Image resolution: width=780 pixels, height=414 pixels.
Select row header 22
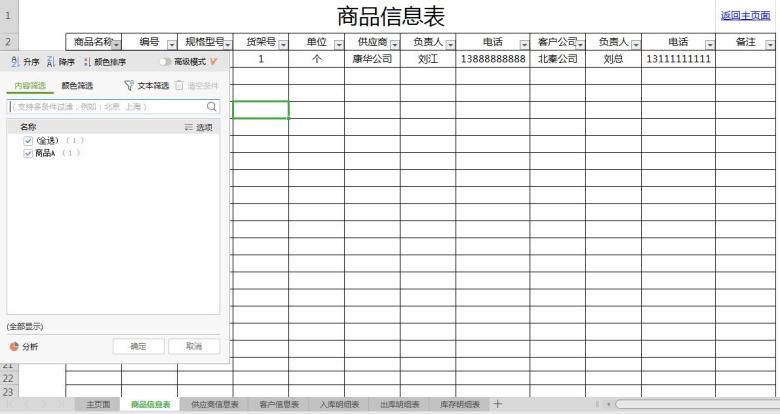[x=8, y=379]
